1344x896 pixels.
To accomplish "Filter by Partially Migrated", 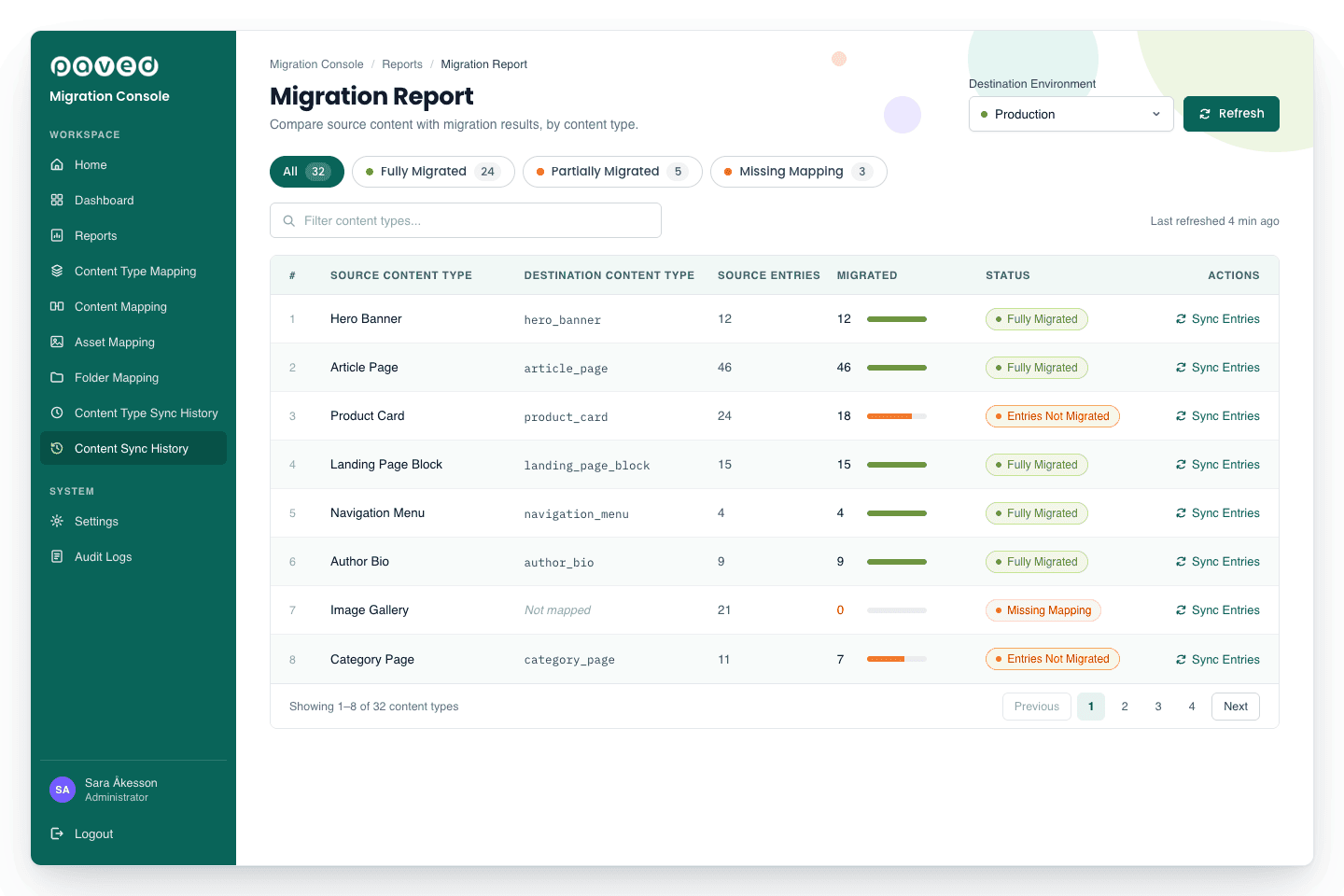I will pyautogui.click(x=612, y=172).
